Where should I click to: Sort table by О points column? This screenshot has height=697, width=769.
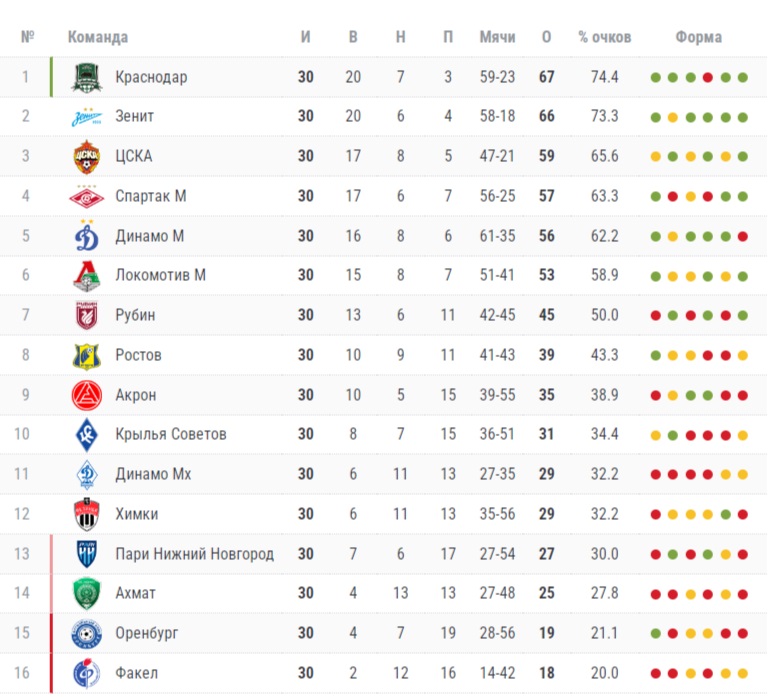[x=546, y=37]
